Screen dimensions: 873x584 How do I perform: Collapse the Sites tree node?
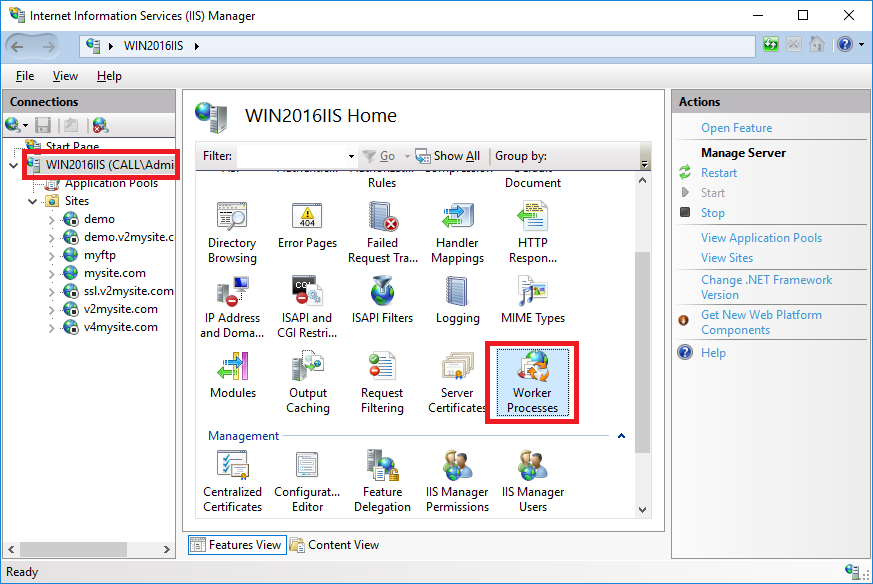[x=33, y=202]
